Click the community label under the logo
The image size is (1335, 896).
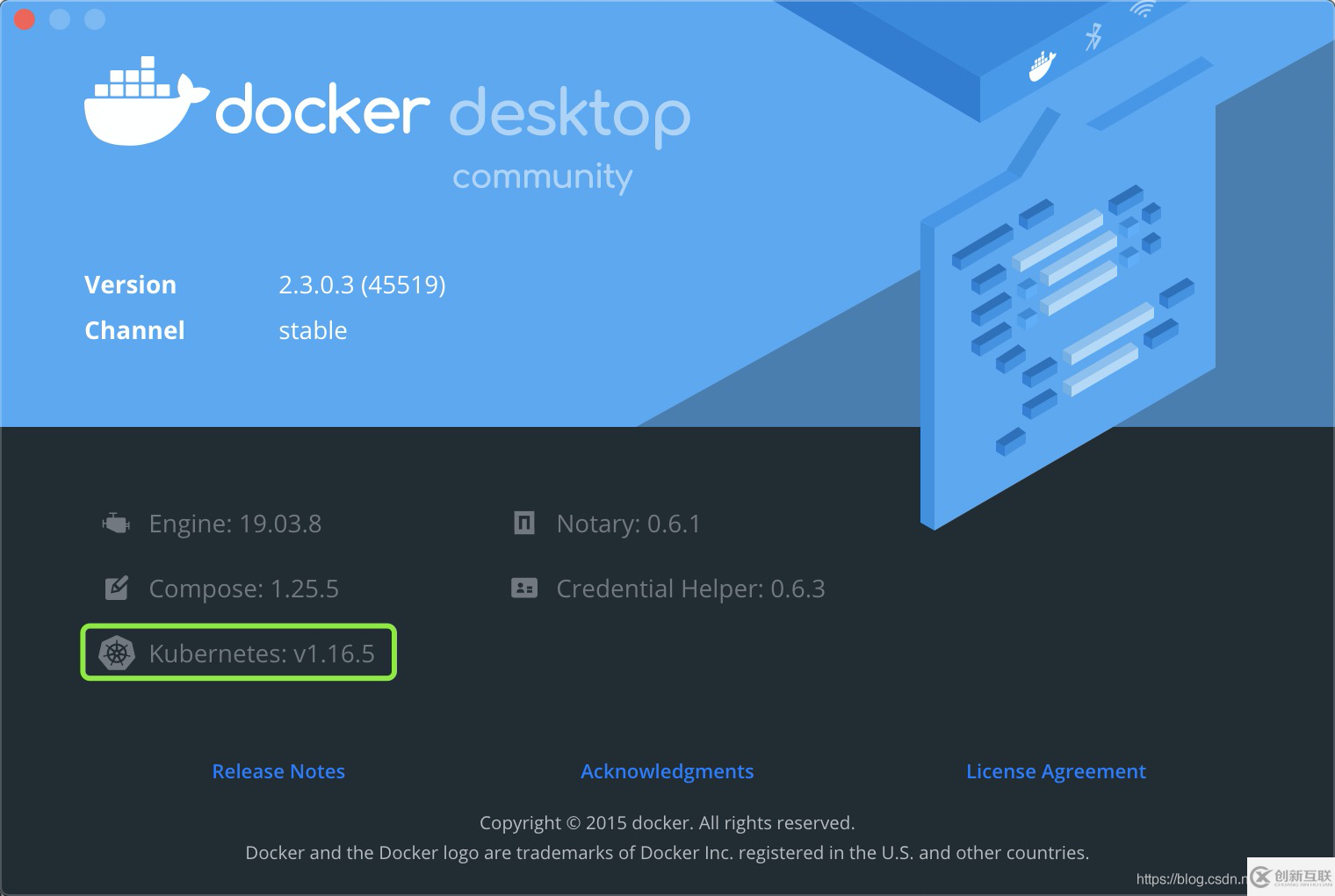[542, 177]
